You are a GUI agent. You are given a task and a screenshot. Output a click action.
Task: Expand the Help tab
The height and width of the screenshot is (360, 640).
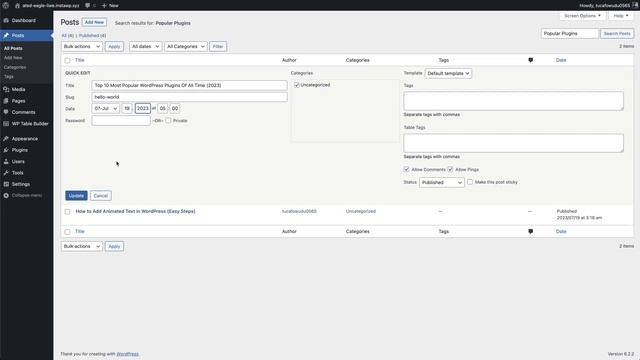coord(621,16)
